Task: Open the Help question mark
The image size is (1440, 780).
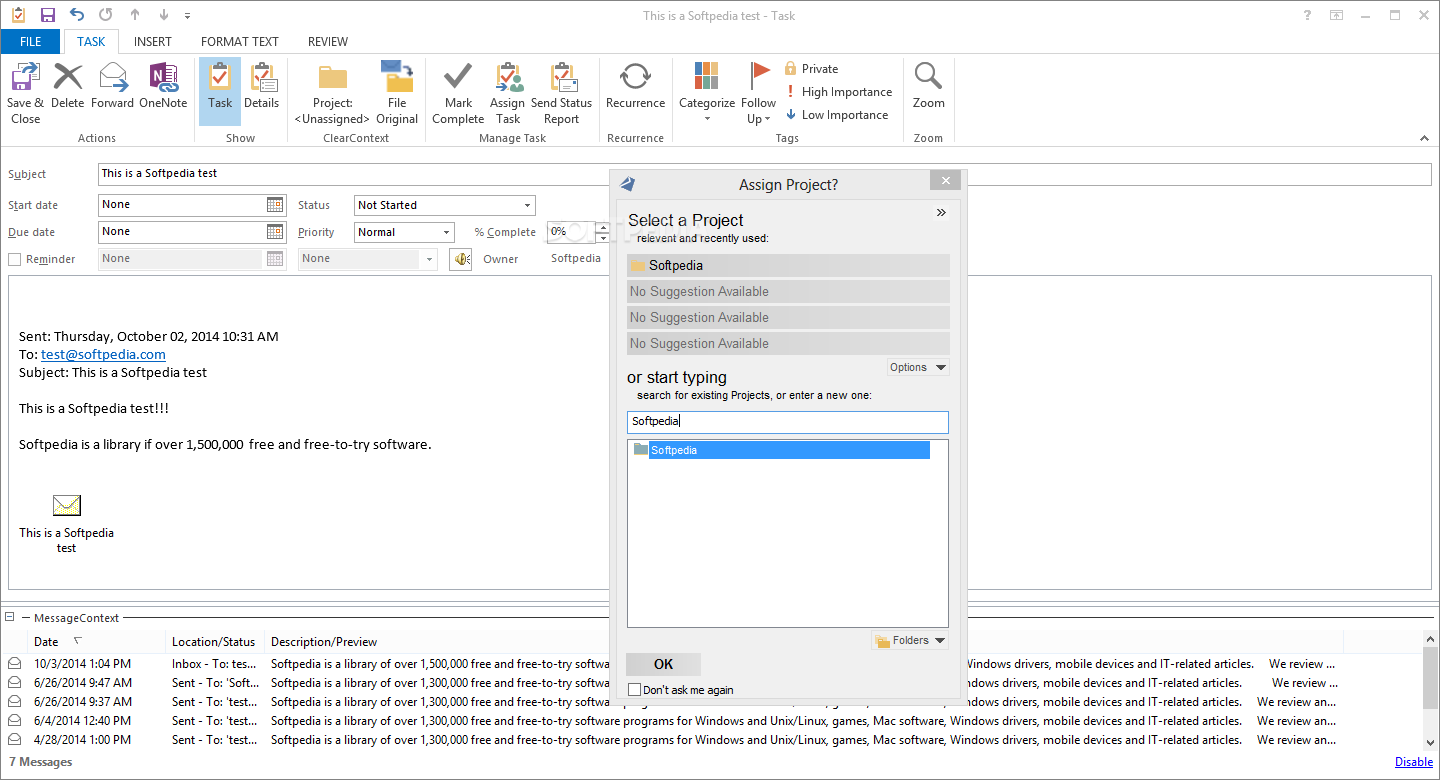Action: (1307, 15)
